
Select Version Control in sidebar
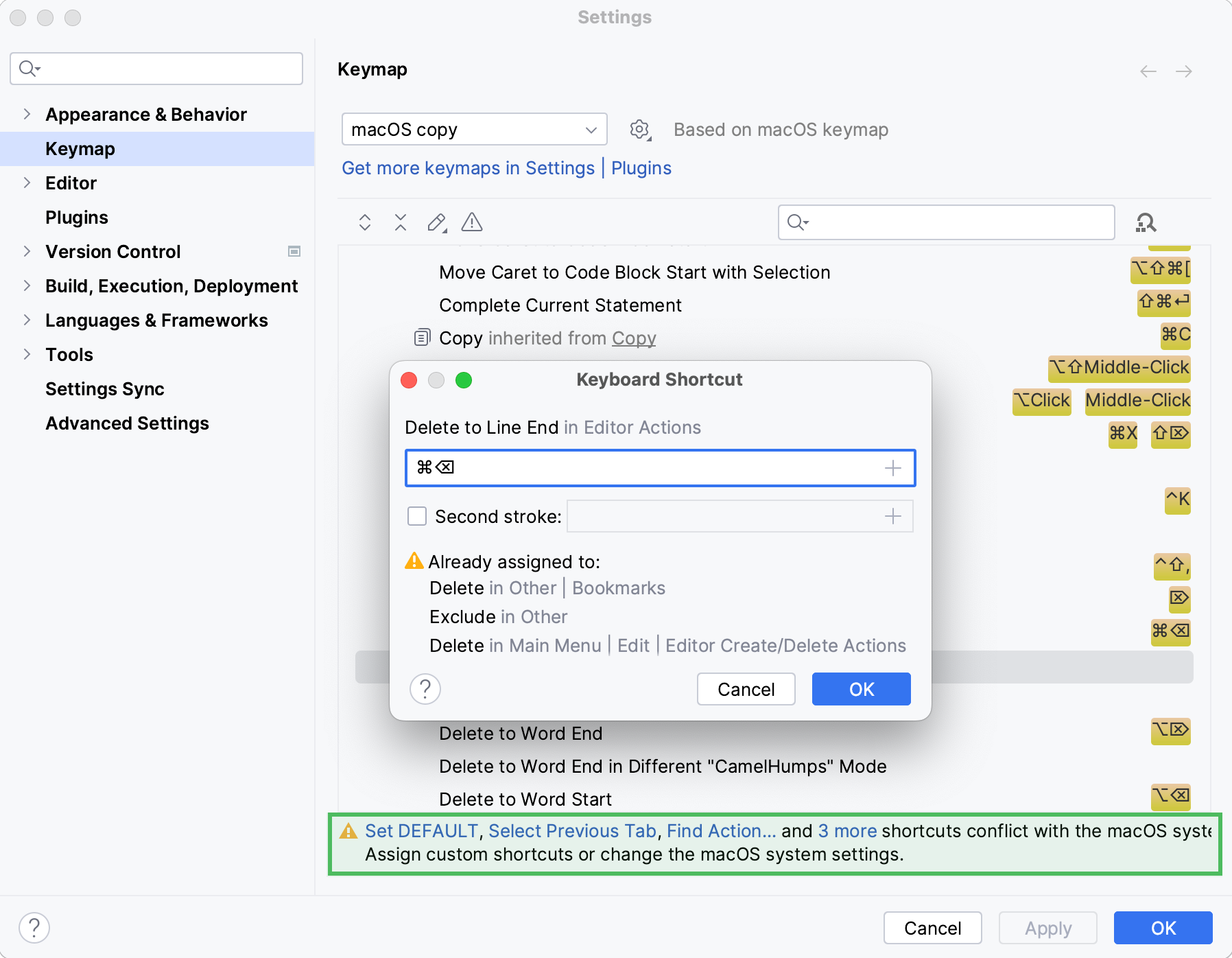113,252
